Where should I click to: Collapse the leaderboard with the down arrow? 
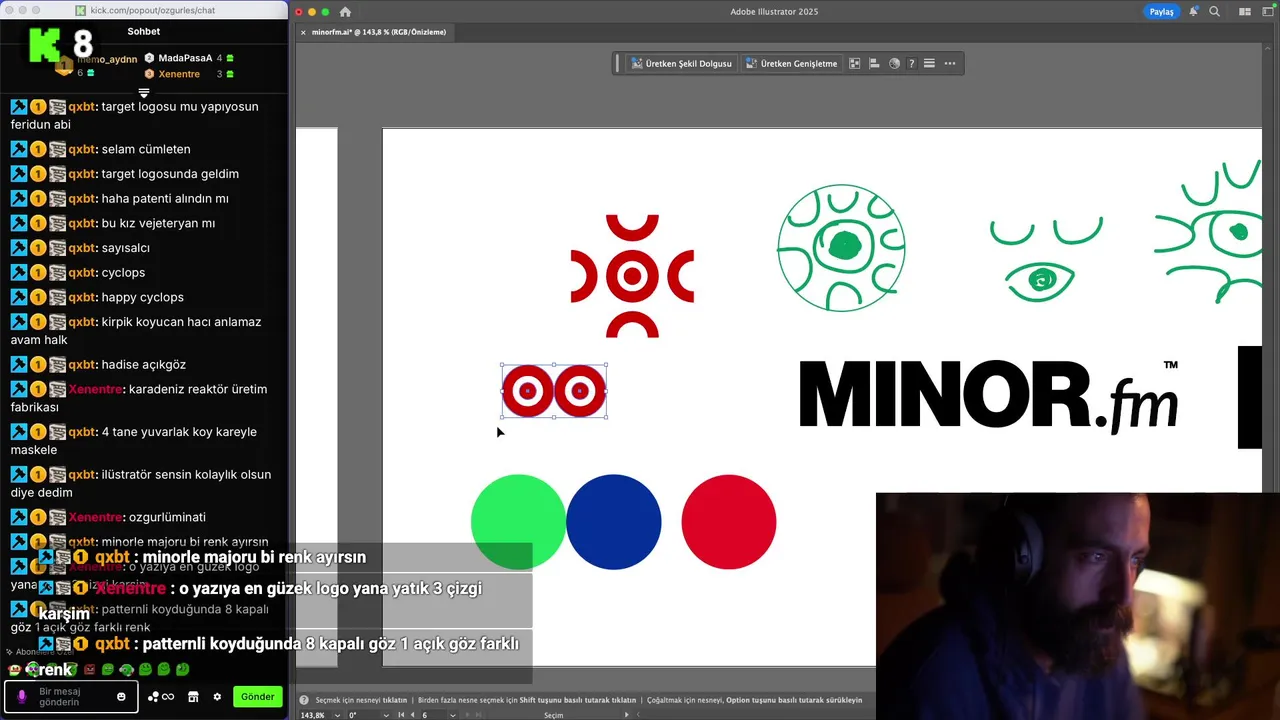(144, 93)
